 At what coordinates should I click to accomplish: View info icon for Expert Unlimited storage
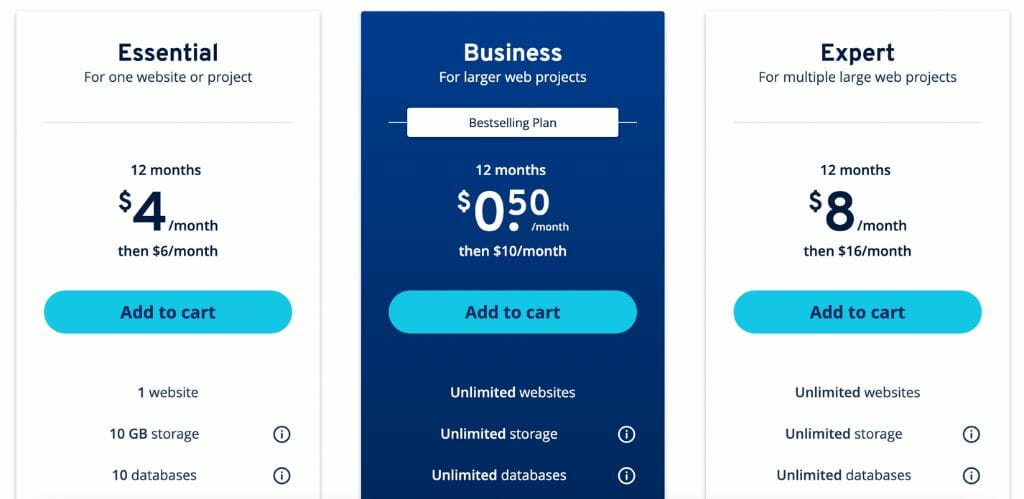pyautogui.click(x=971, y=434)
